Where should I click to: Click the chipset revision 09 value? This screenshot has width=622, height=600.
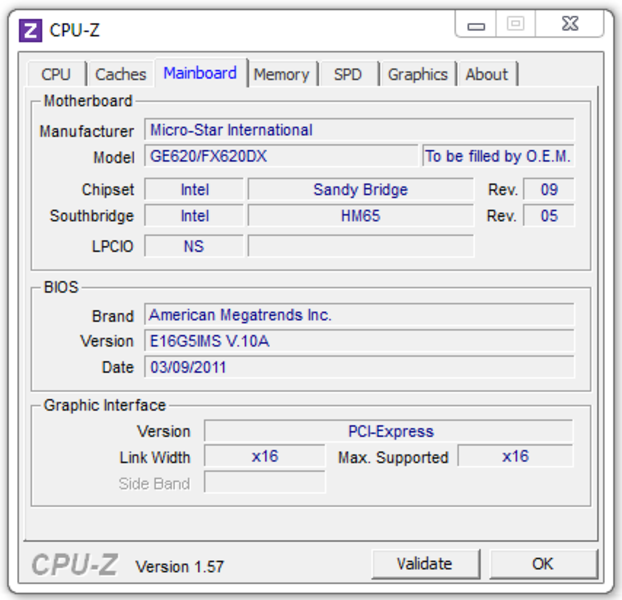549,189
